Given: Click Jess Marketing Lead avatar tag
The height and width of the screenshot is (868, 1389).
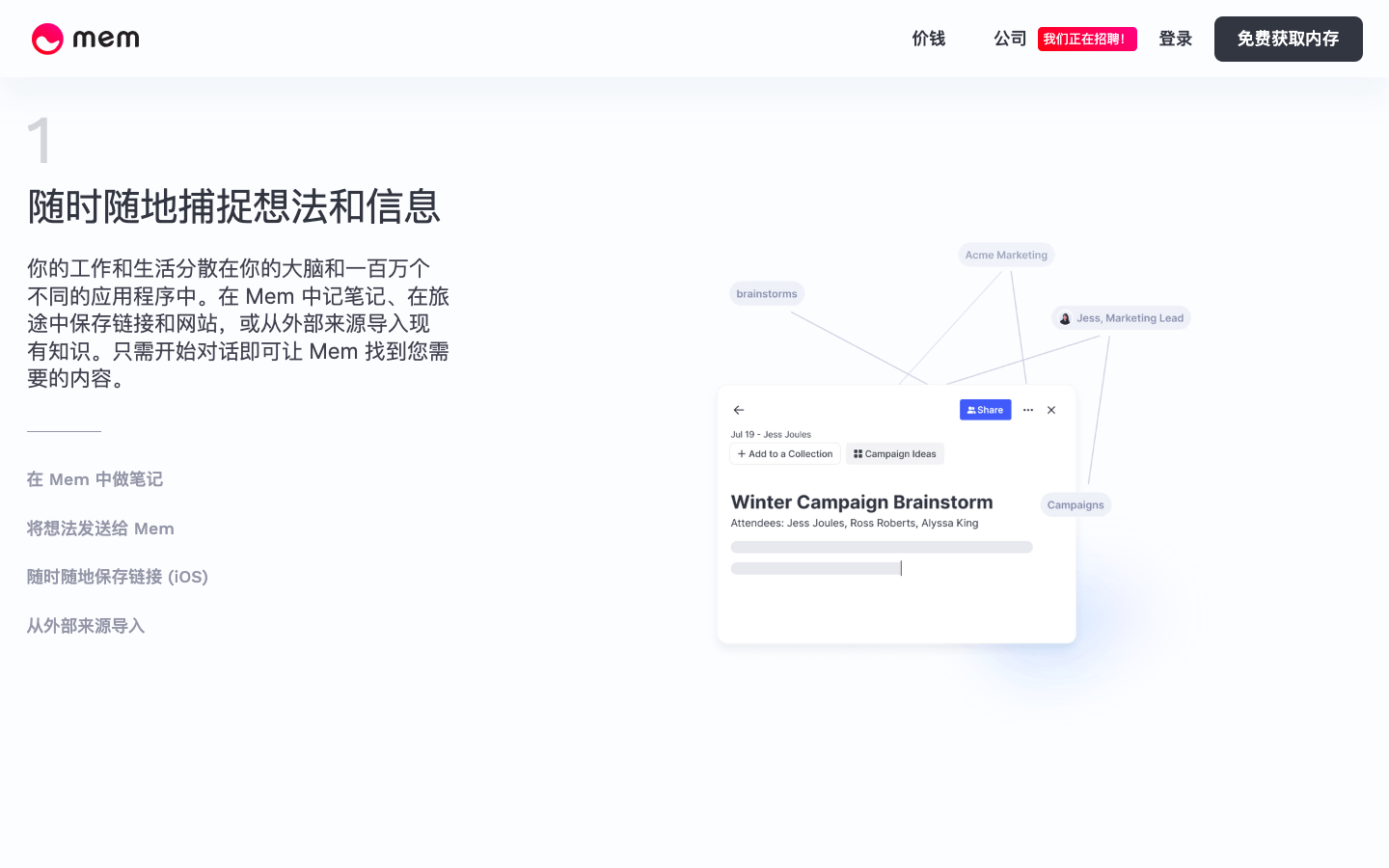Looking at the screenshot, I should (1121, 318).
